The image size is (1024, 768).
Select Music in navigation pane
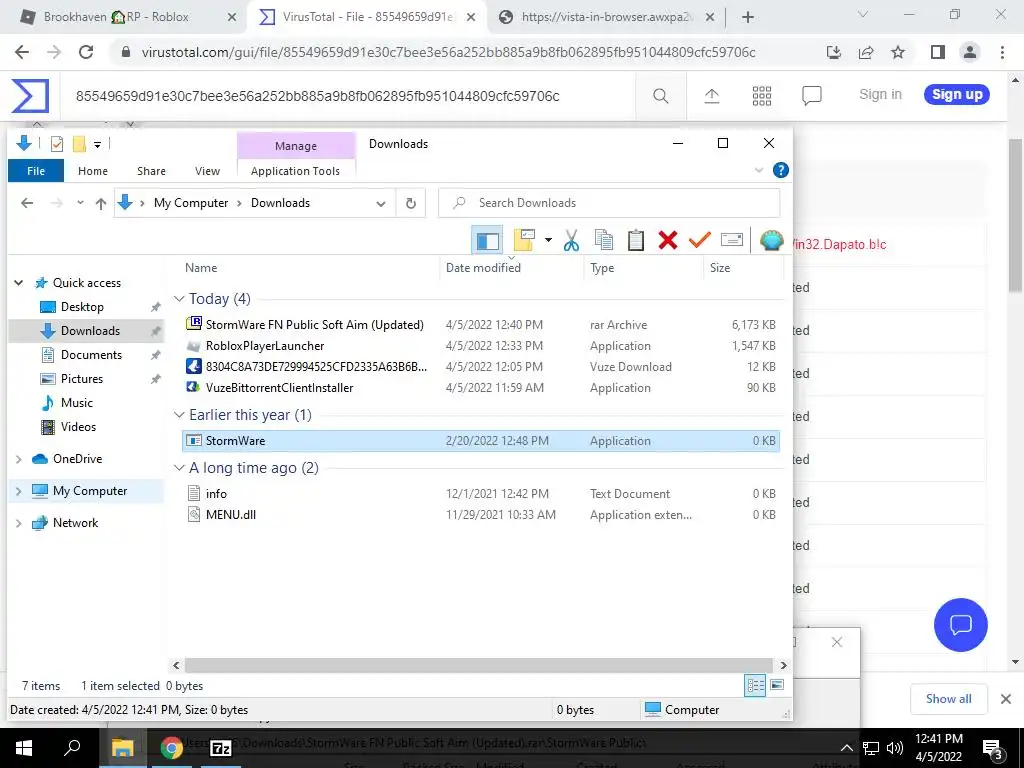coord(76,403)
